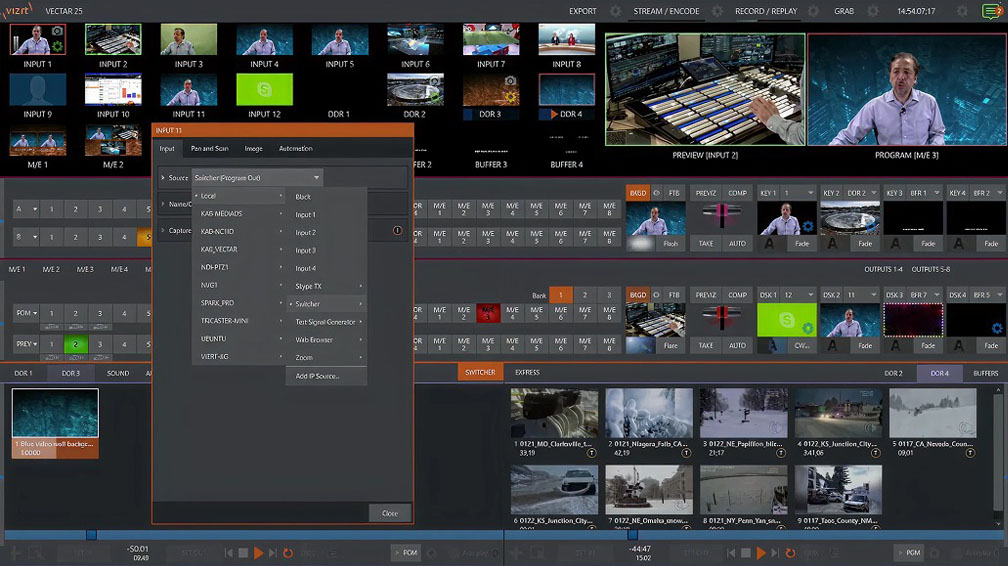This screenshot has width=1008, height=566.
Task: Toggle loop on the DDR 4 player
Action: (788, 552)
